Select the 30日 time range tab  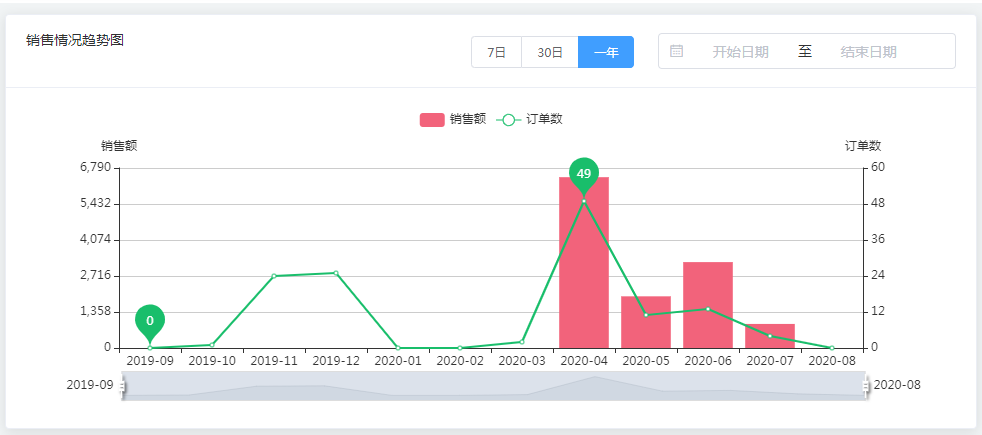coord(550,52)
